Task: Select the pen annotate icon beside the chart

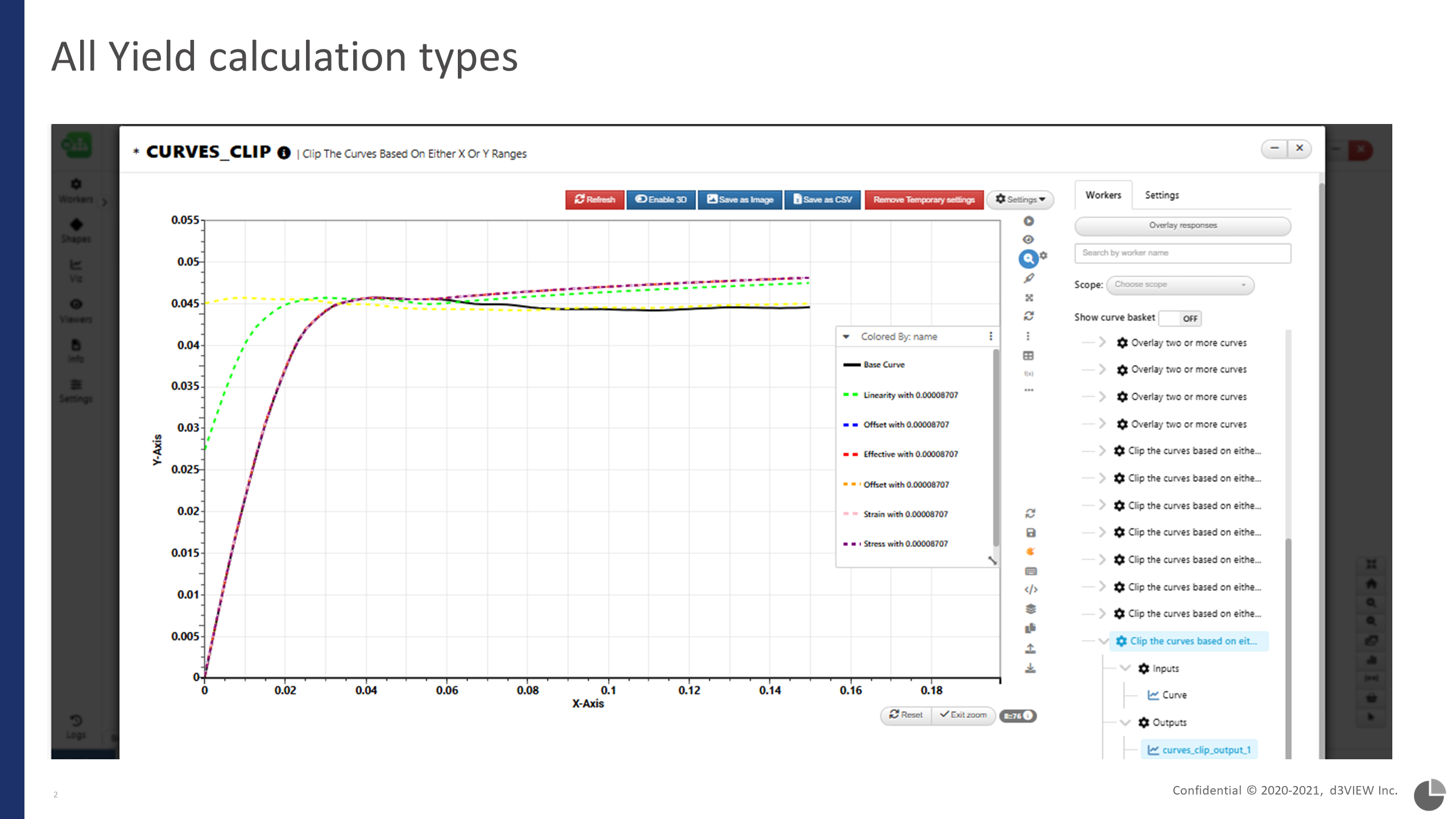Action: click(1029, 278)
